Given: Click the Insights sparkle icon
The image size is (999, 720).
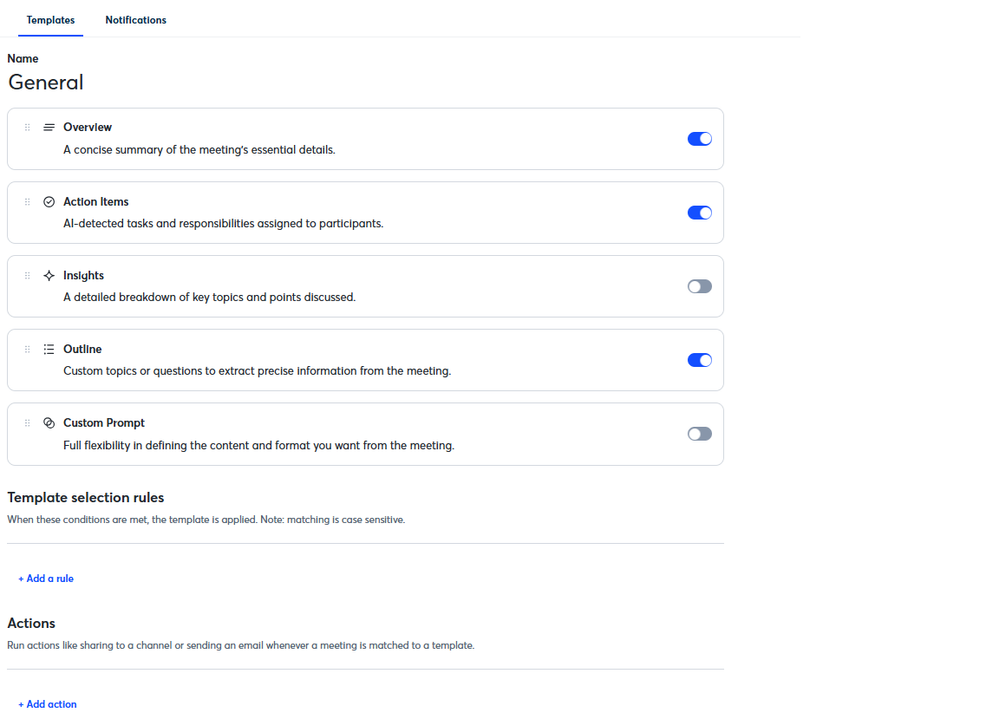Looking at the screenshot, I should coord(49,276).
